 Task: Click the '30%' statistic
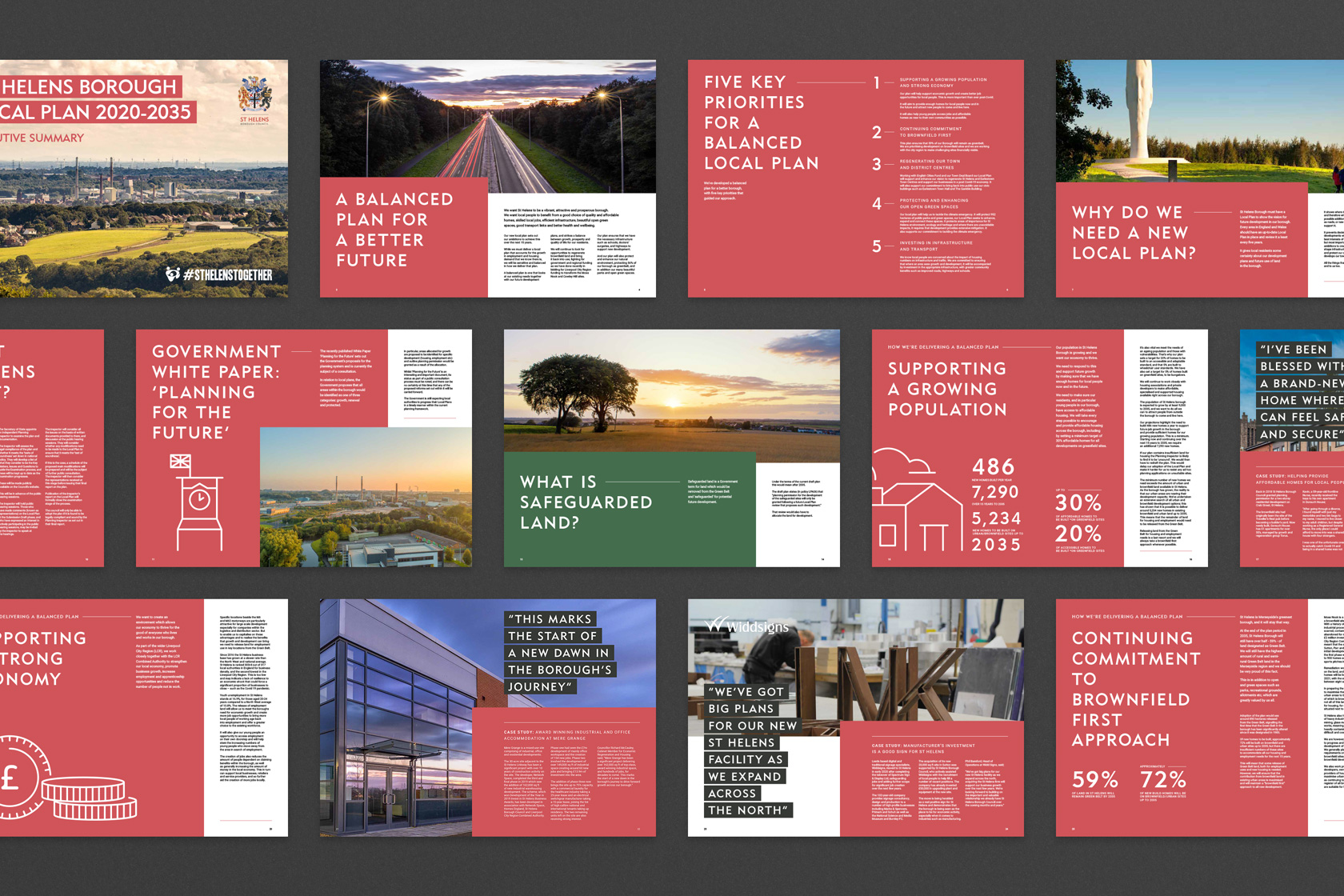[1078, 503]
